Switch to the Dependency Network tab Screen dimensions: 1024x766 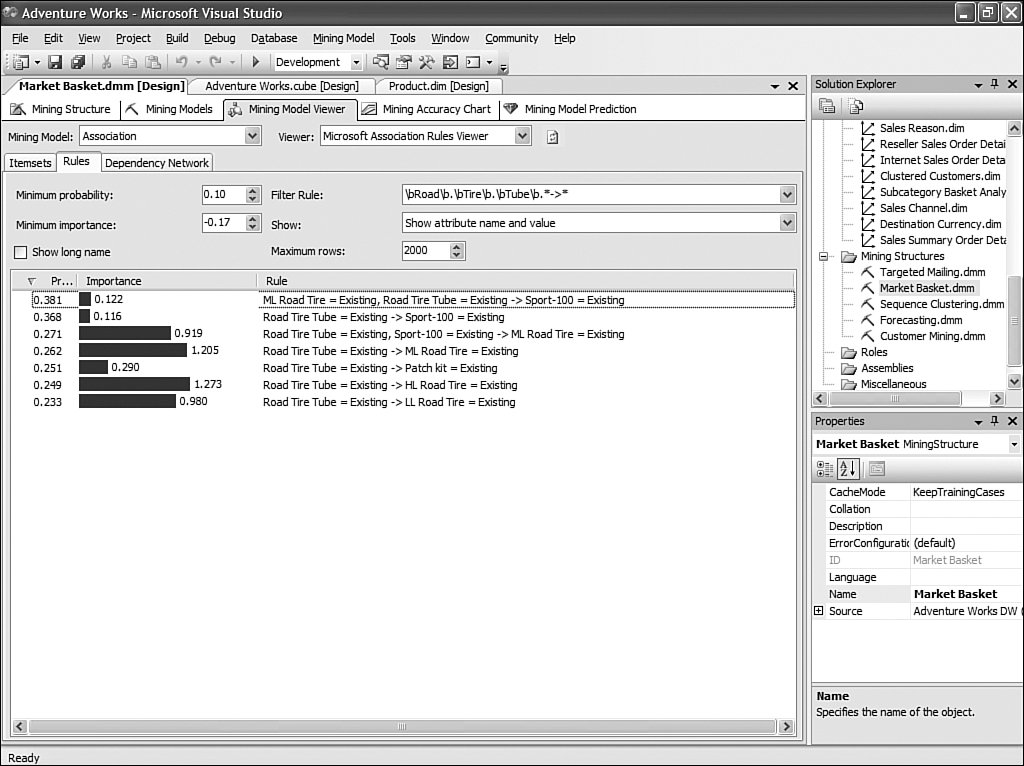(157, 163)
